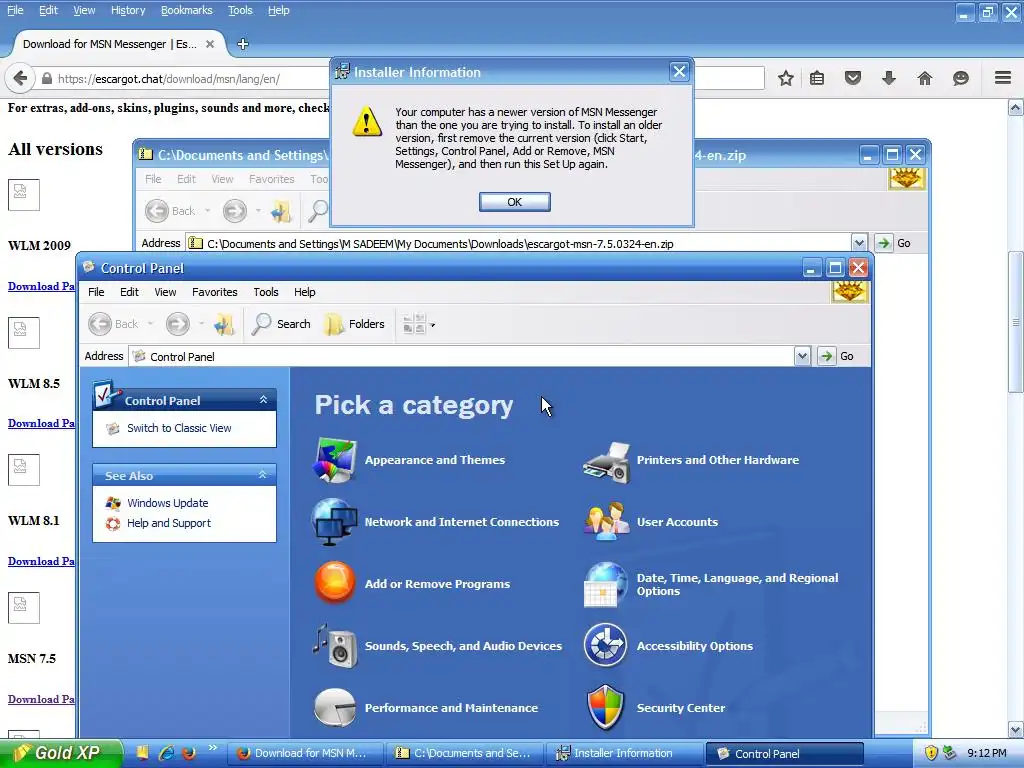Expand quick launch chevron on taskbar
This screenshot has height=768, width=1024.
click(212, 748)
